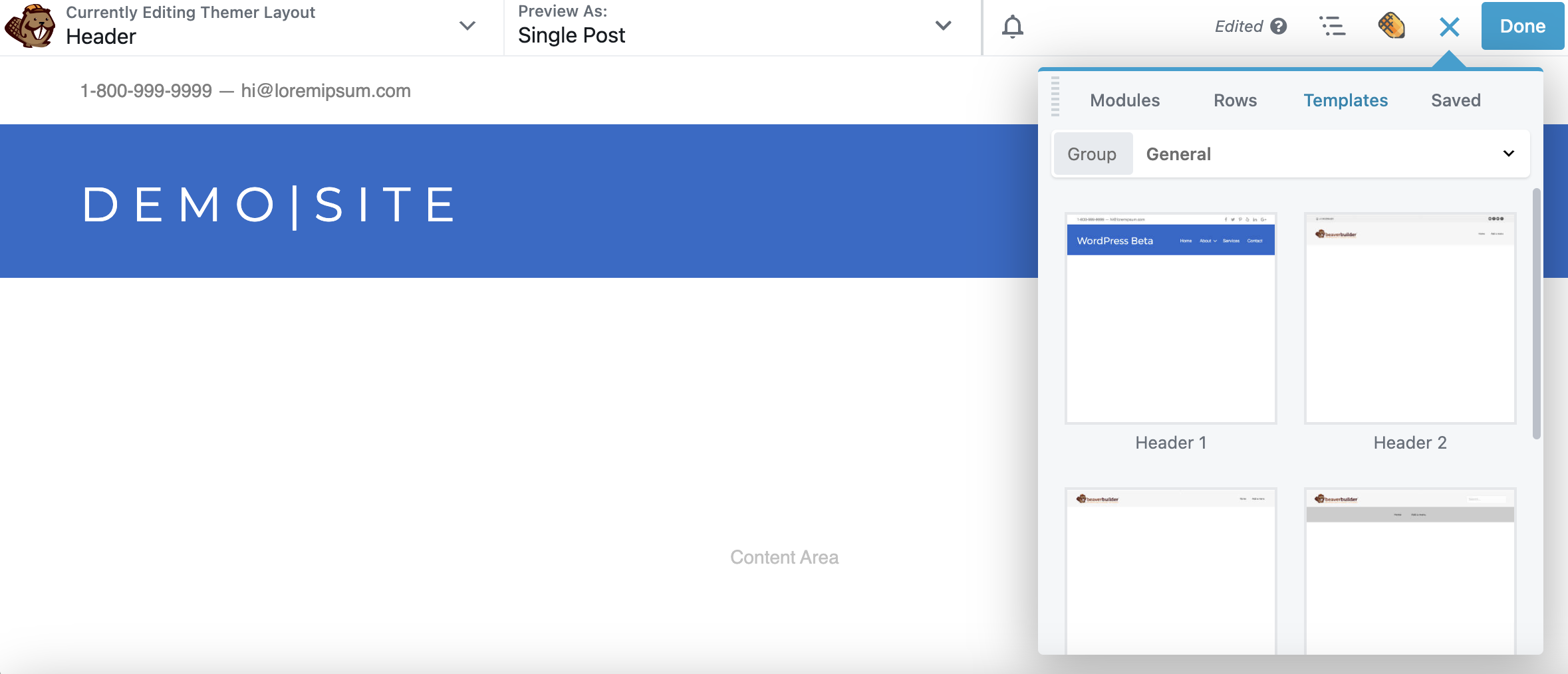
Task: Grab the content panel drag handle
Action: 1055,97
